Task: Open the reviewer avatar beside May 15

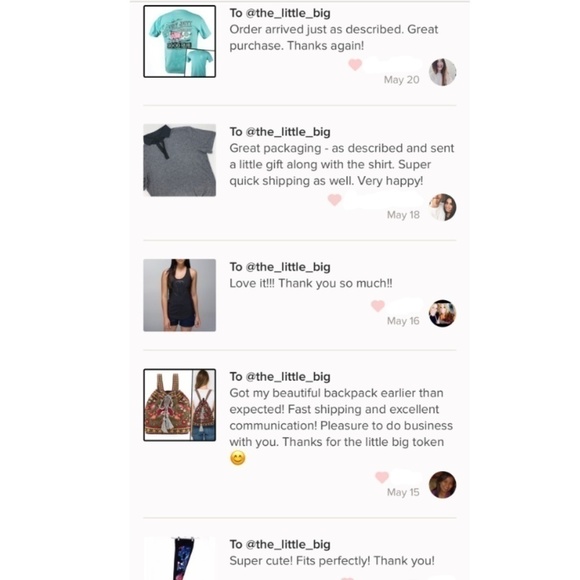Action: tap(442, 485)
